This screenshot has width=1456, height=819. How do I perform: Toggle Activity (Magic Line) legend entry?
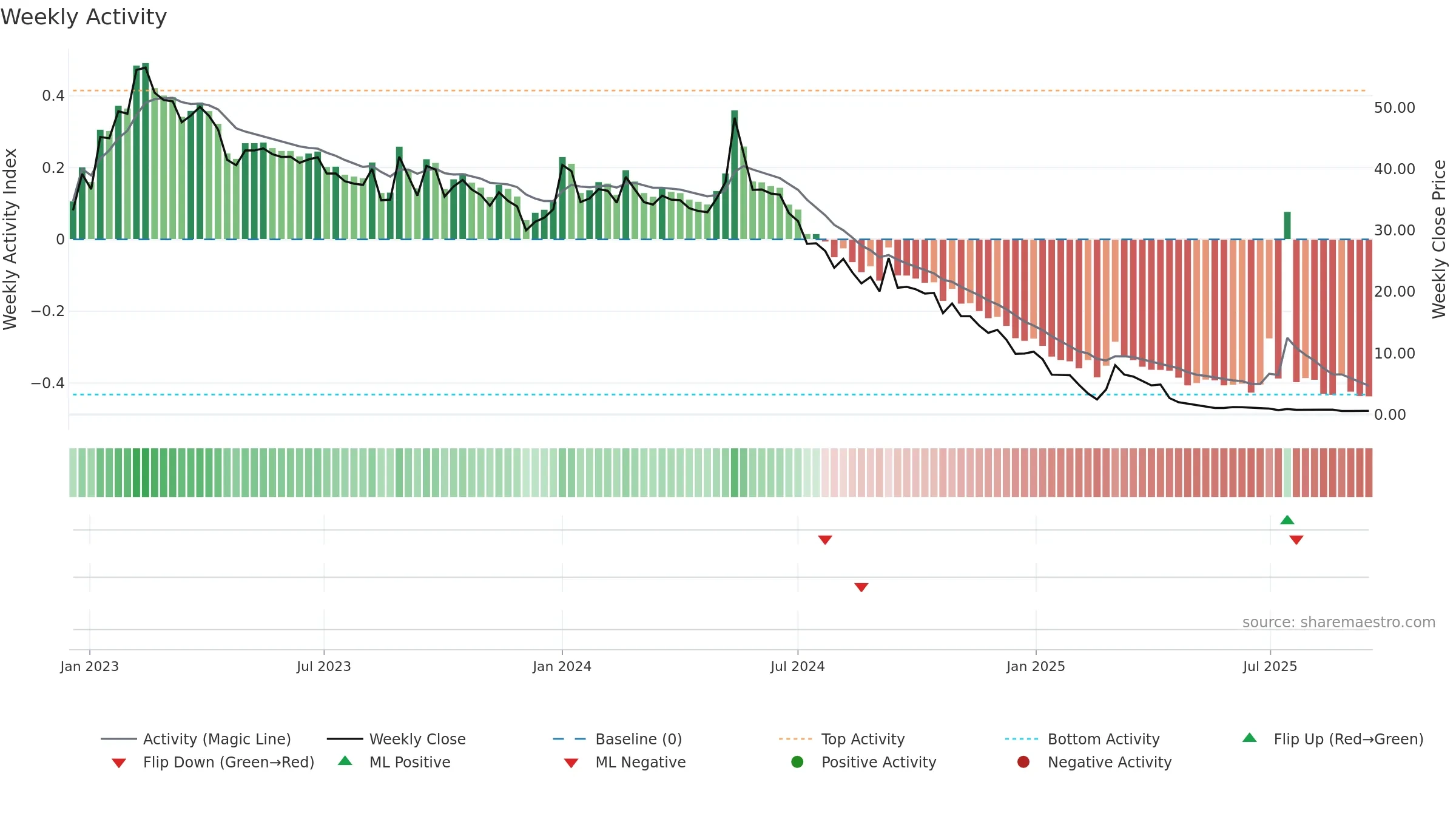pyautogui.click(x=196, y=739)
